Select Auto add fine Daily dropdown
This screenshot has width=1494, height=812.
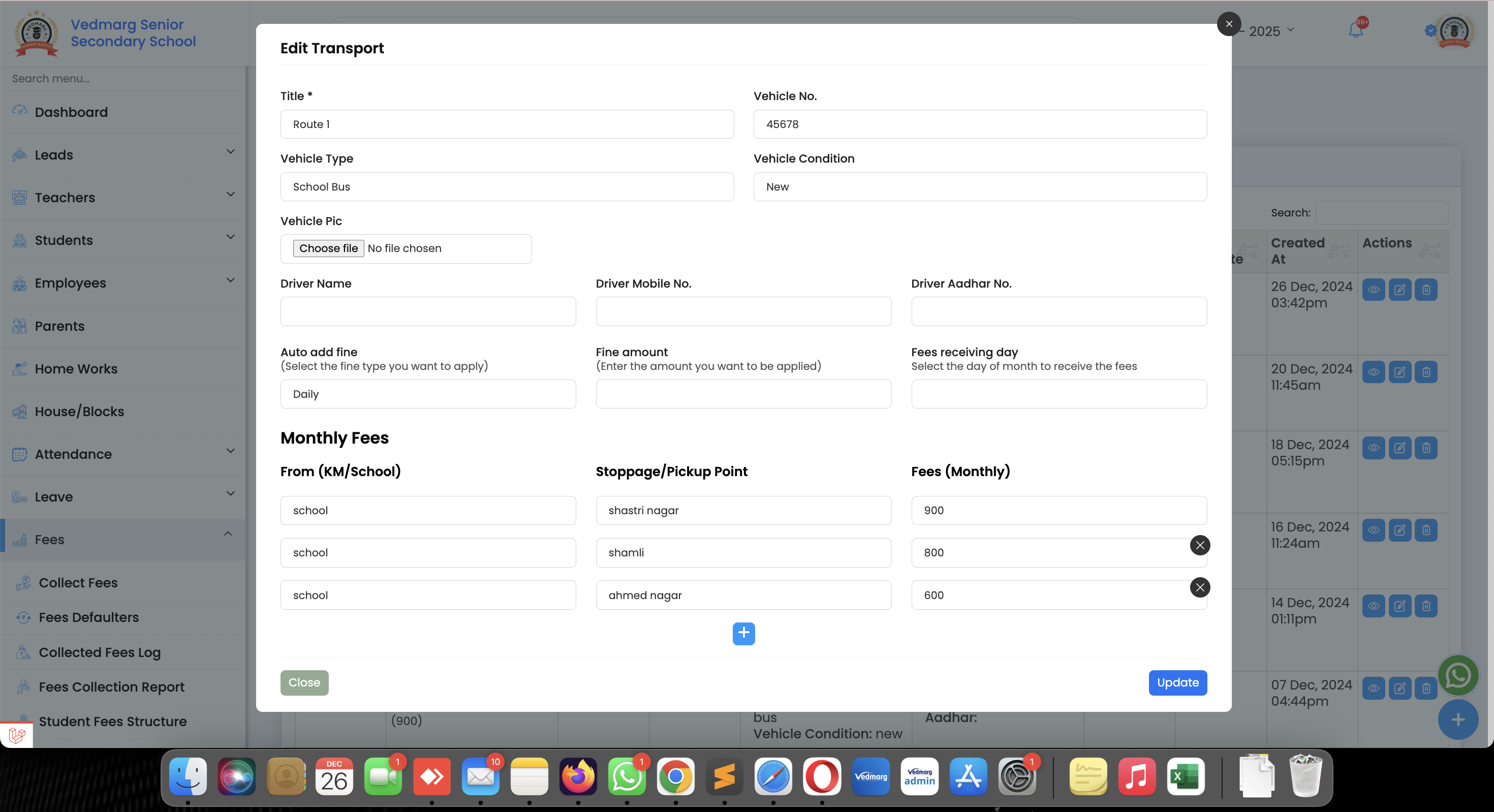click(428, 393)
